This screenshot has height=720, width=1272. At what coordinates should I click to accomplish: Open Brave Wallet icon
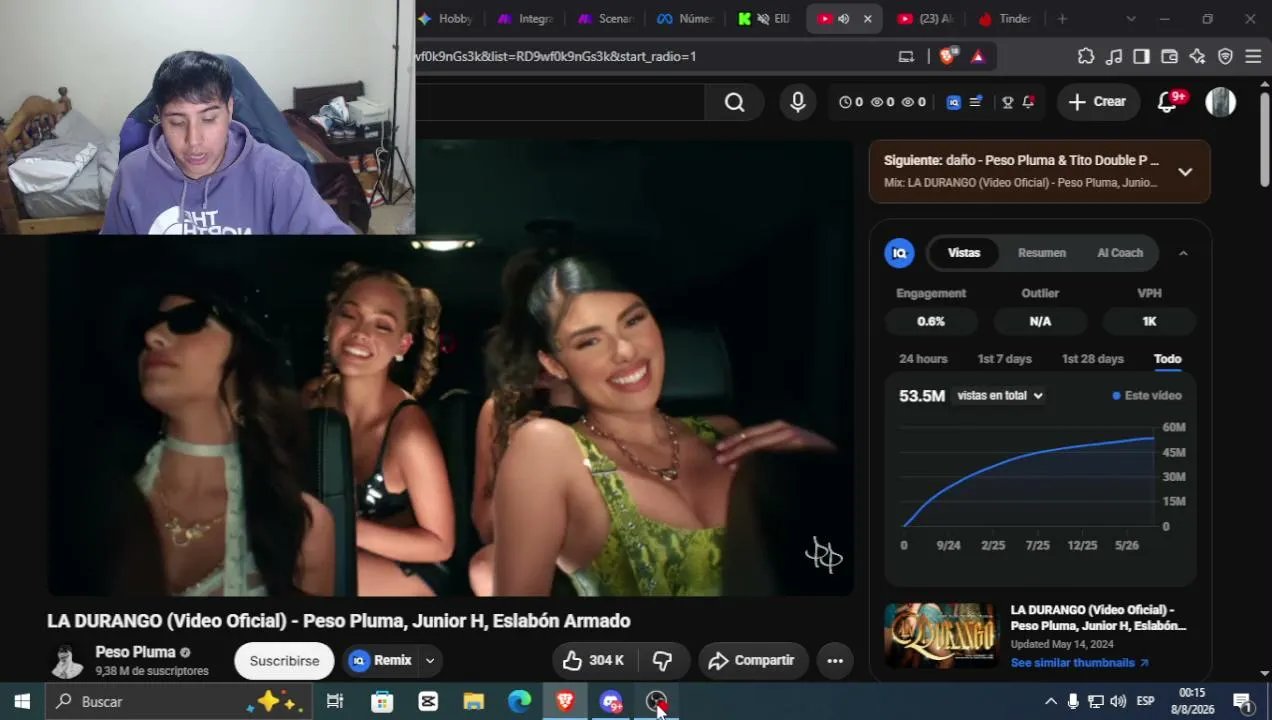point(1169,56)
